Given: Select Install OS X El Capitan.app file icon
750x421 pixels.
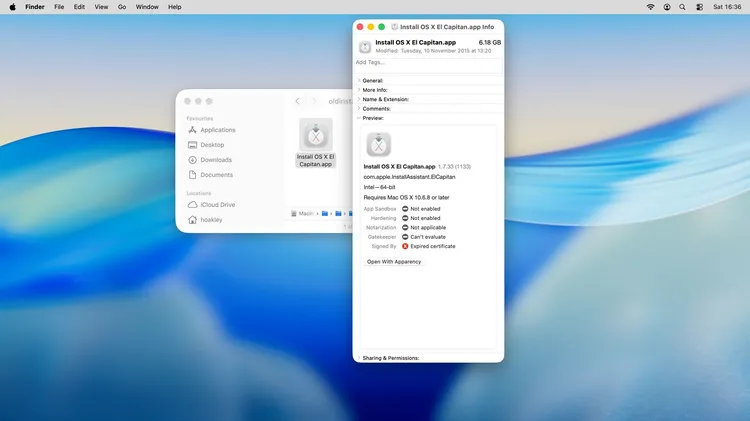Looking at the screenshot, I should point(316,135).
